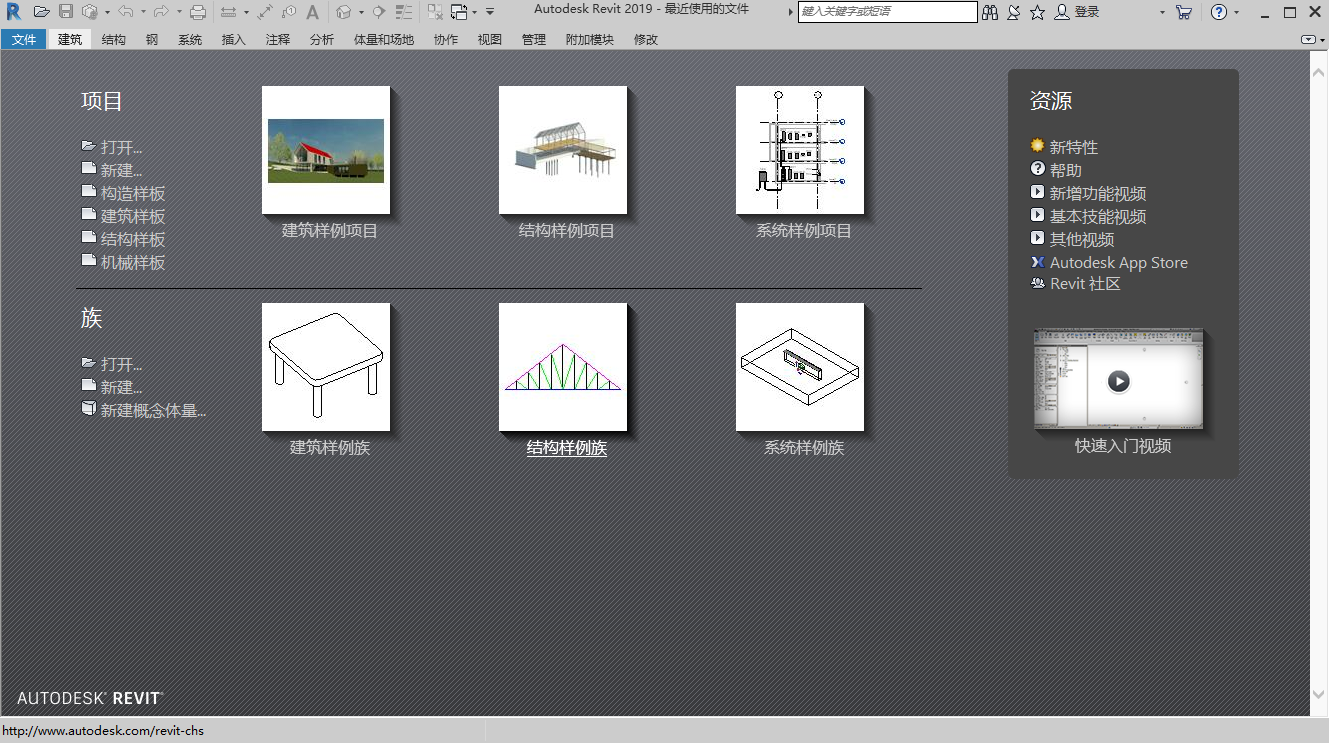
Task: Open the Customize Quick Access Toolbar dropdown
Action: click(490, 12)
